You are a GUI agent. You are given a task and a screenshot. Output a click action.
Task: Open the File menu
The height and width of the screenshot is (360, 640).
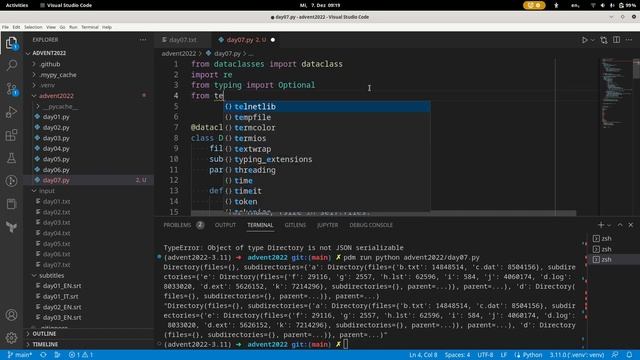pyautogui.click(x=5, y=27)
